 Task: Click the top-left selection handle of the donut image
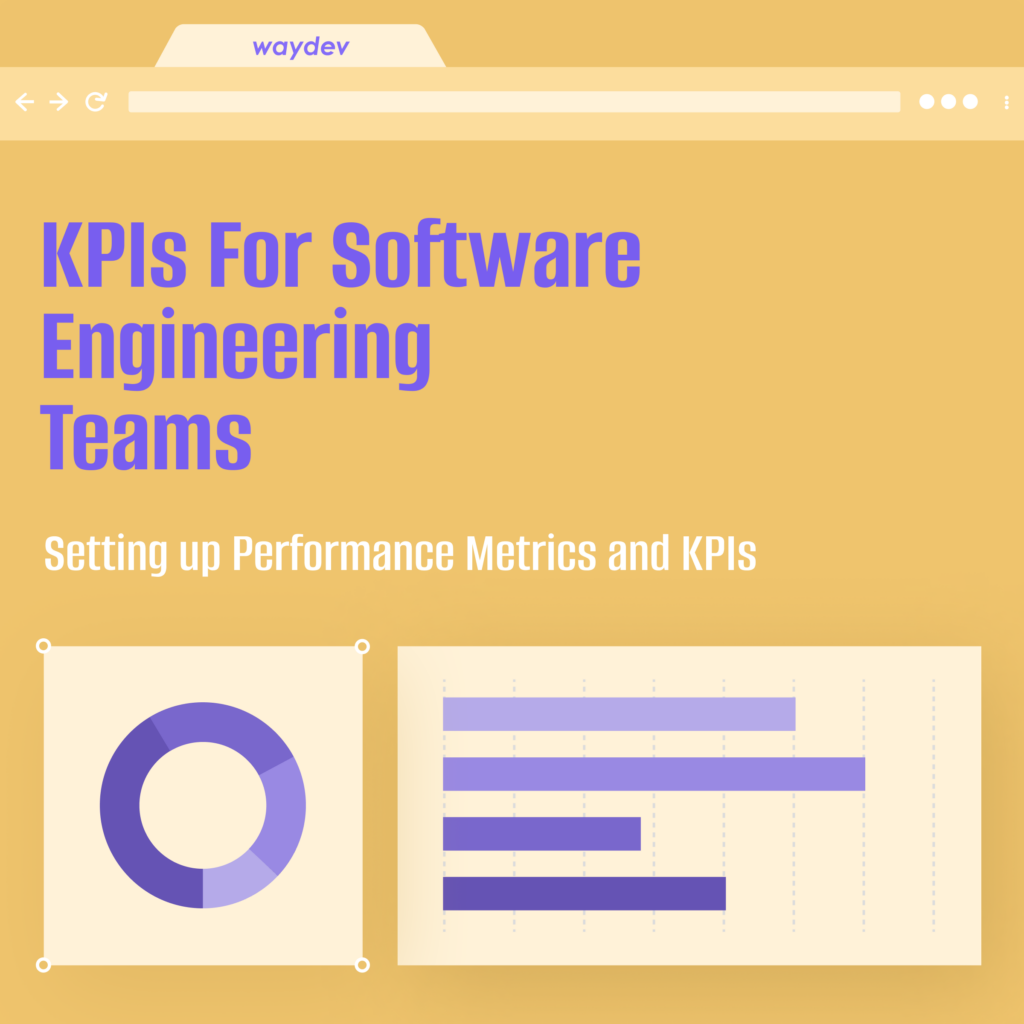pos(41,645)
